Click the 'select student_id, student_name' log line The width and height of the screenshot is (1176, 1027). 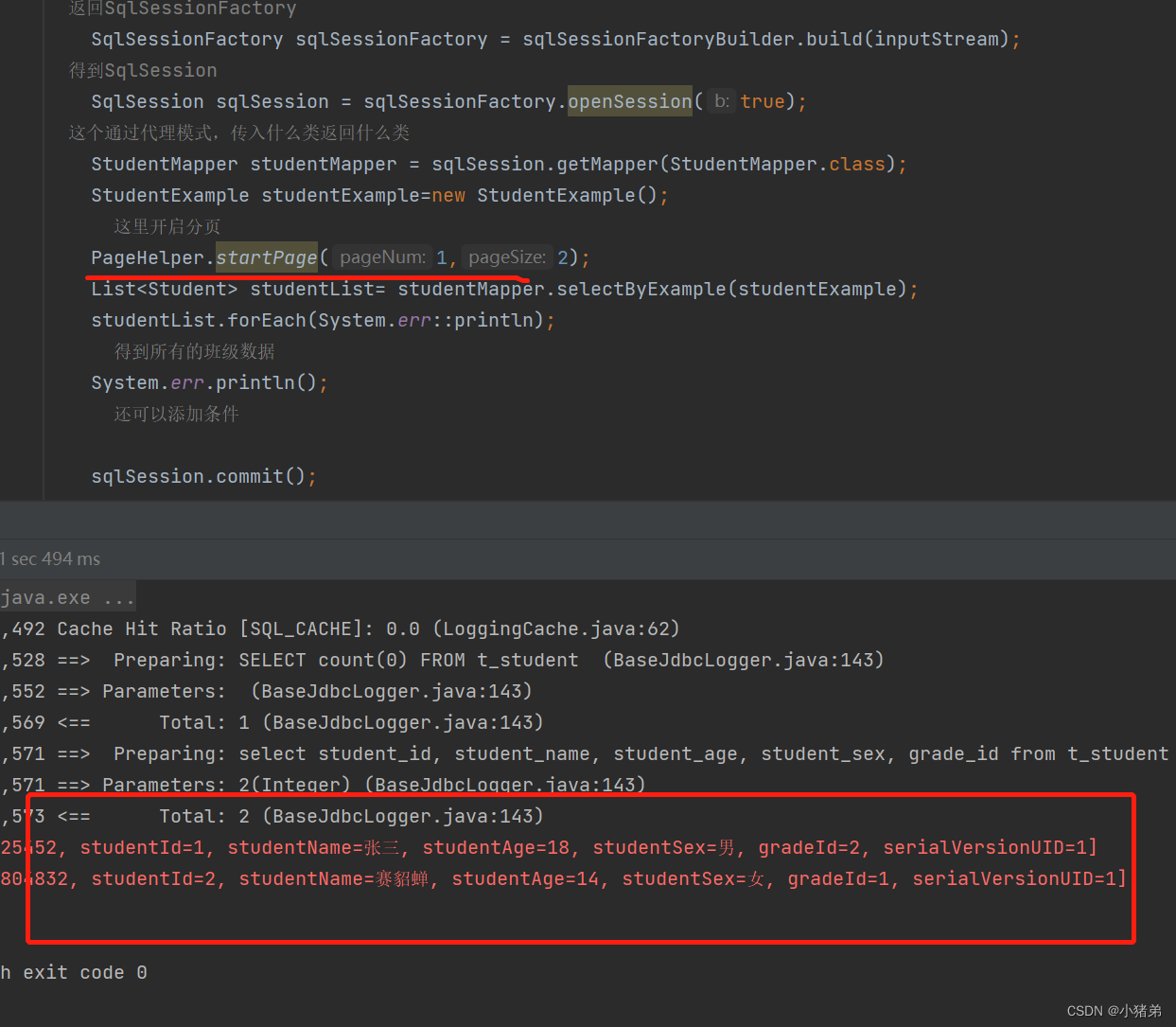[x=585, y=753]
